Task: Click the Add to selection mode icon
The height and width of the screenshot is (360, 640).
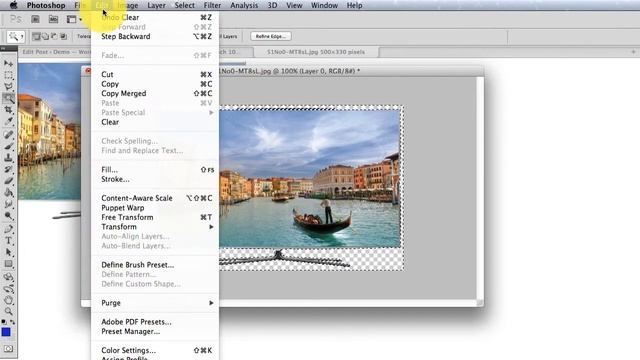Action: coord(45,36)
